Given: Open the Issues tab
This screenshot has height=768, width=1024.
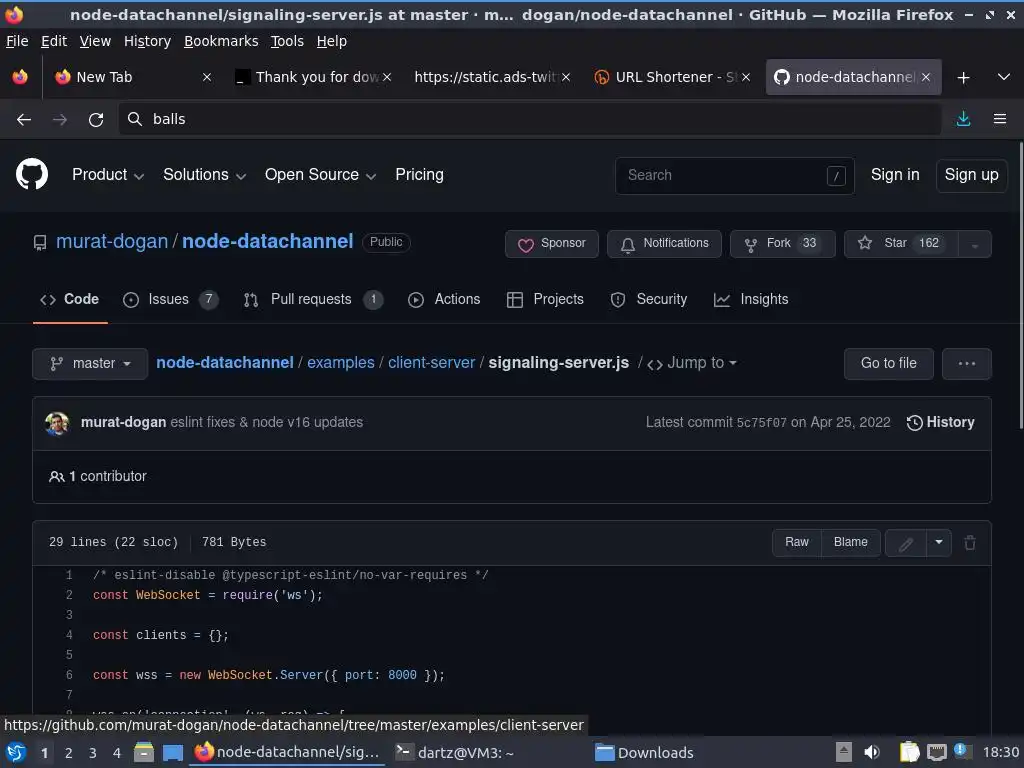Looking at the screenshot, I should (170, 300).
